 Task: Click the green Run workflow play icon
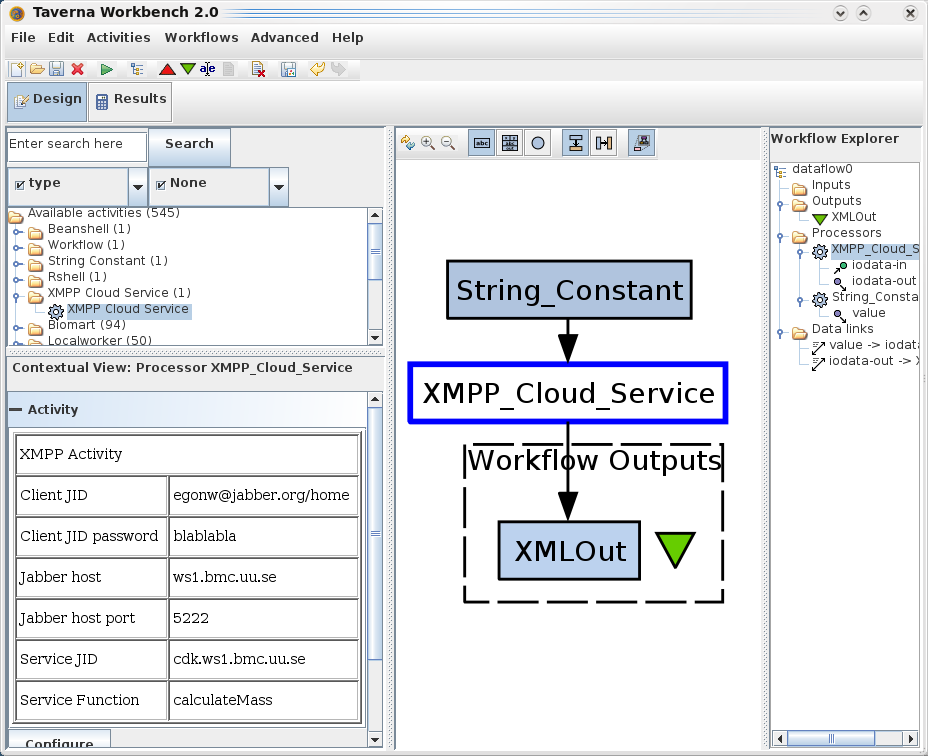tap(106, 69)
